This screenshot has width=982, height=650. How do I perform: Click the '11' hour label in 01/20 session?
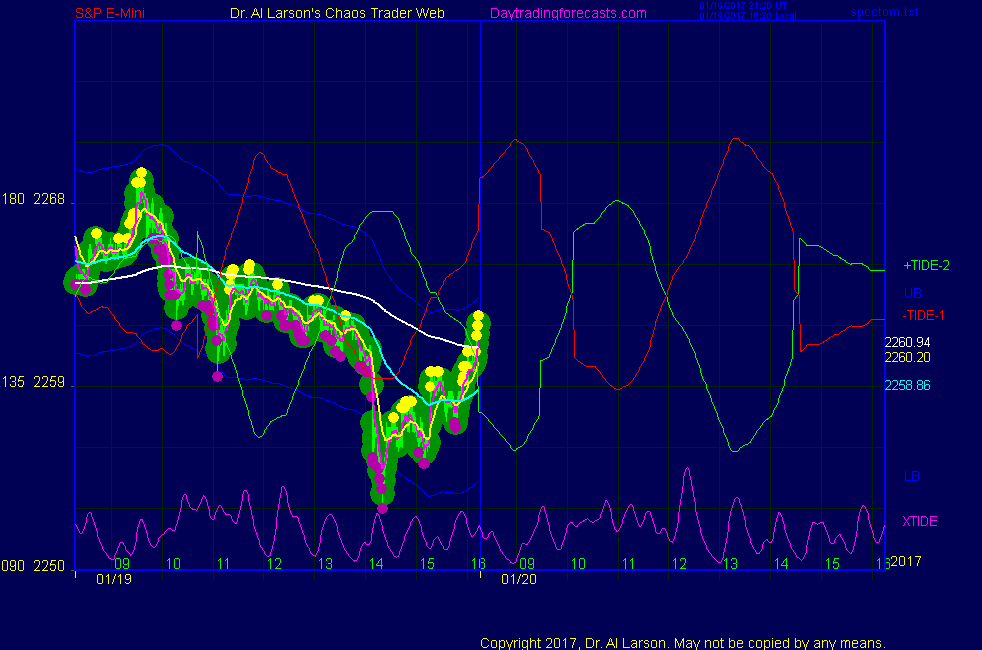point(629,564)
